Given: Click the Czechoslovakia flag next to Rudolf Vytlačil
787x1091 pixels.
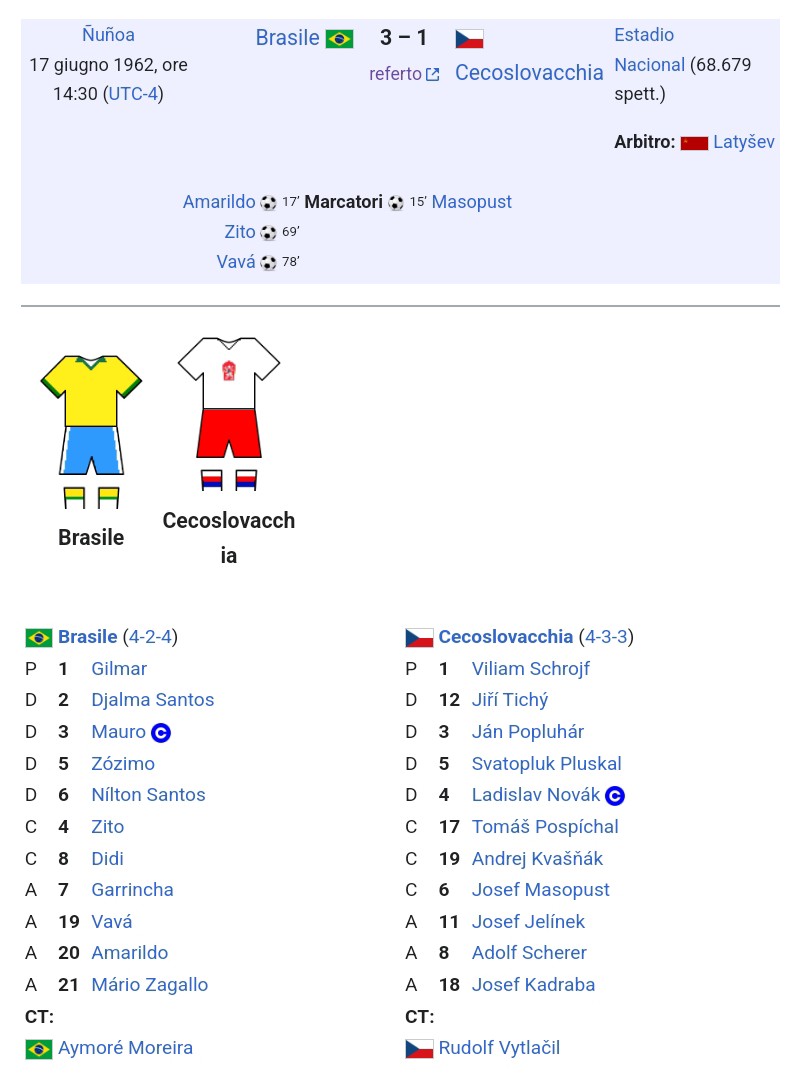Looking at the screenshot, I should click(x=419, y=1049).
